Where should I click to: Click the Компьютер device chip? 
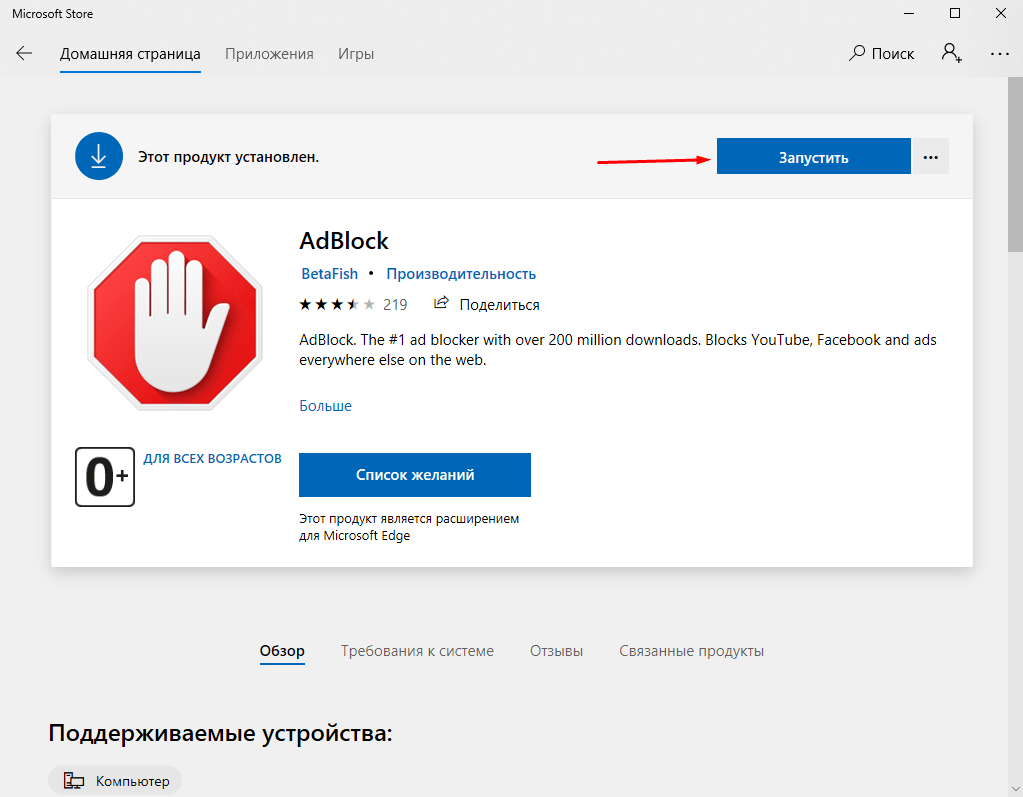tap(115, 781)
